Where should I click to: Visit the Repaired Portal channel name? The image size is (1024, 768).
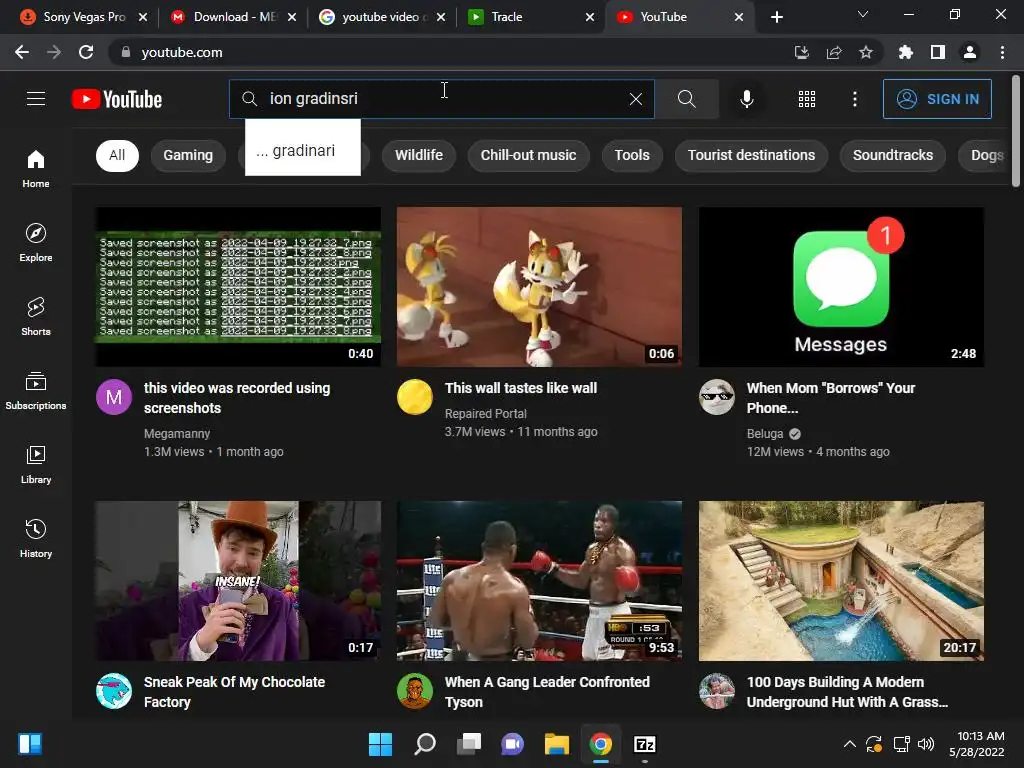point(485,413)
